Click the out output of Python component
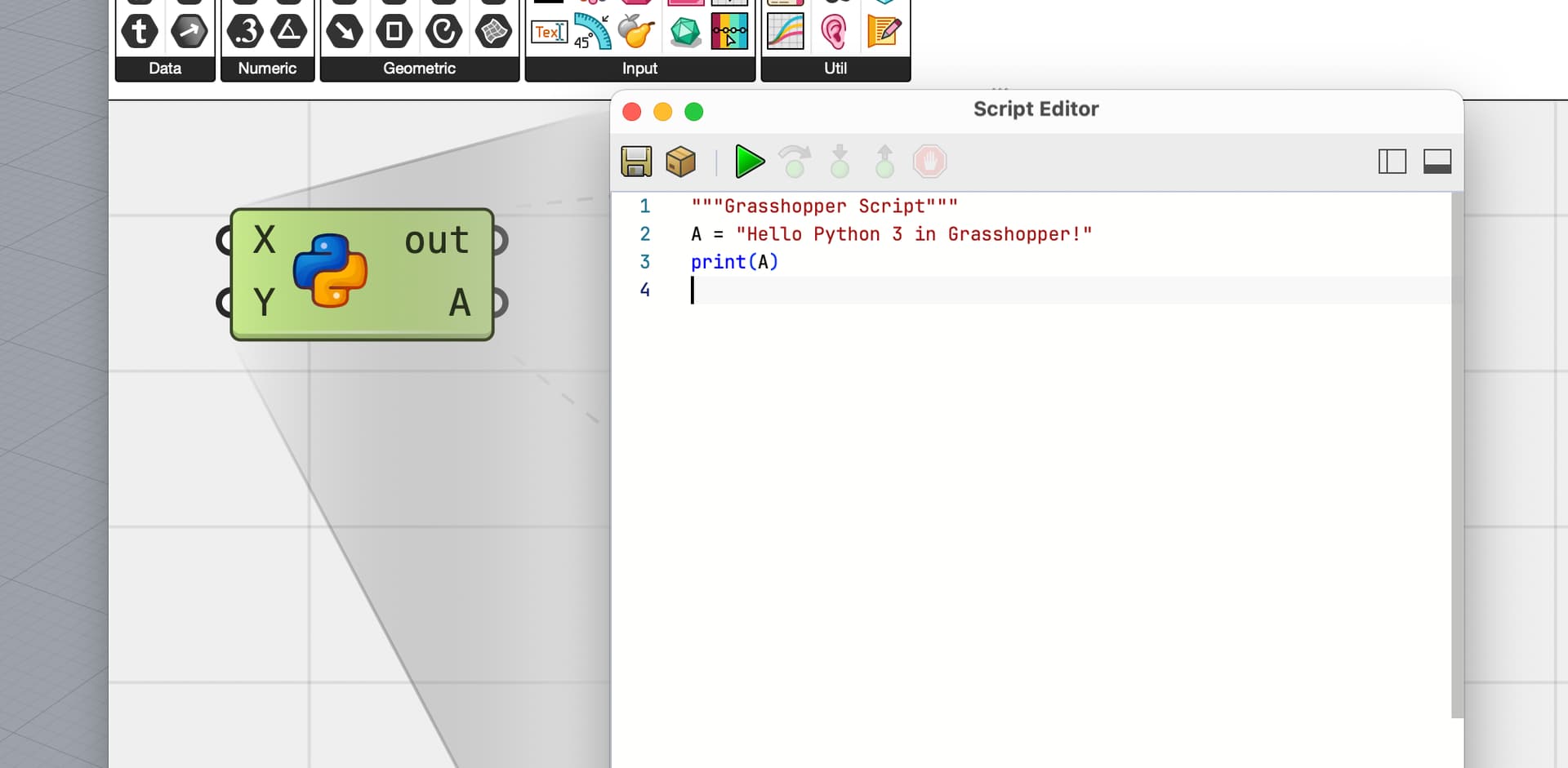This screenshot has width=1568, height=768. (437, 240)
